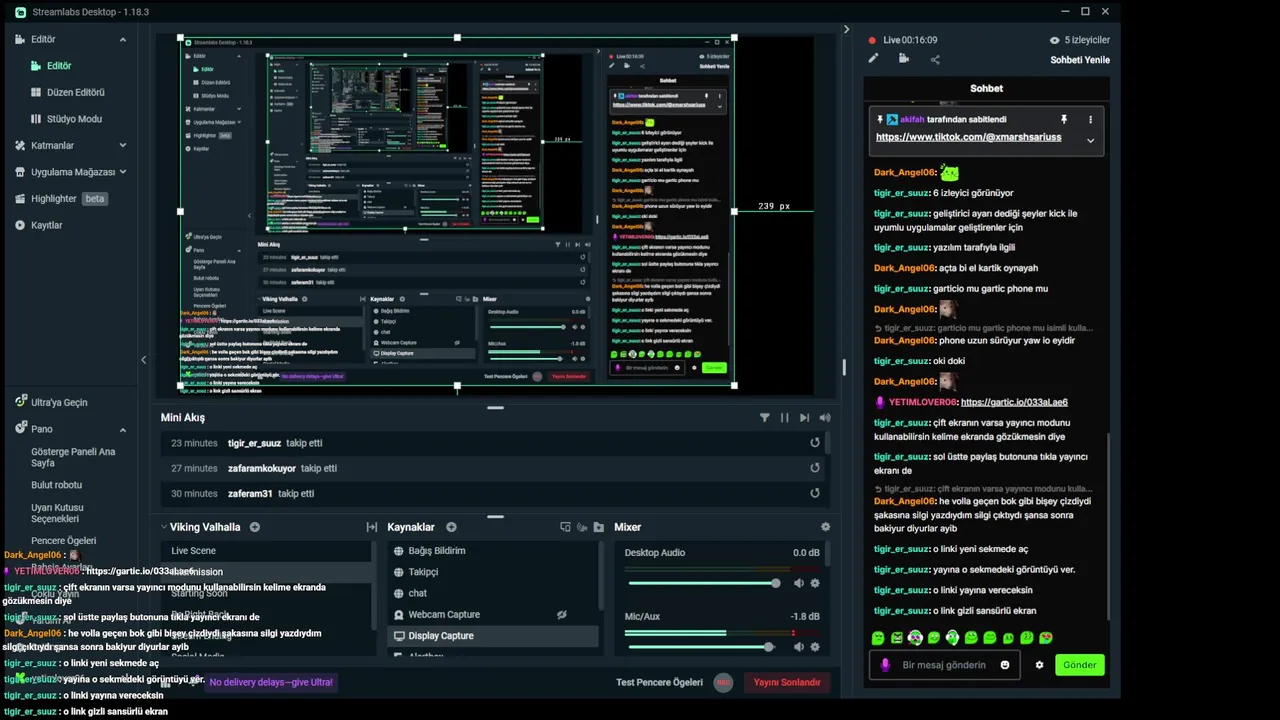Replay the zafaramkokuyor follow alert
This screenshot has width=1280, height=720.
pyautogui.click(x=815, y=468)
